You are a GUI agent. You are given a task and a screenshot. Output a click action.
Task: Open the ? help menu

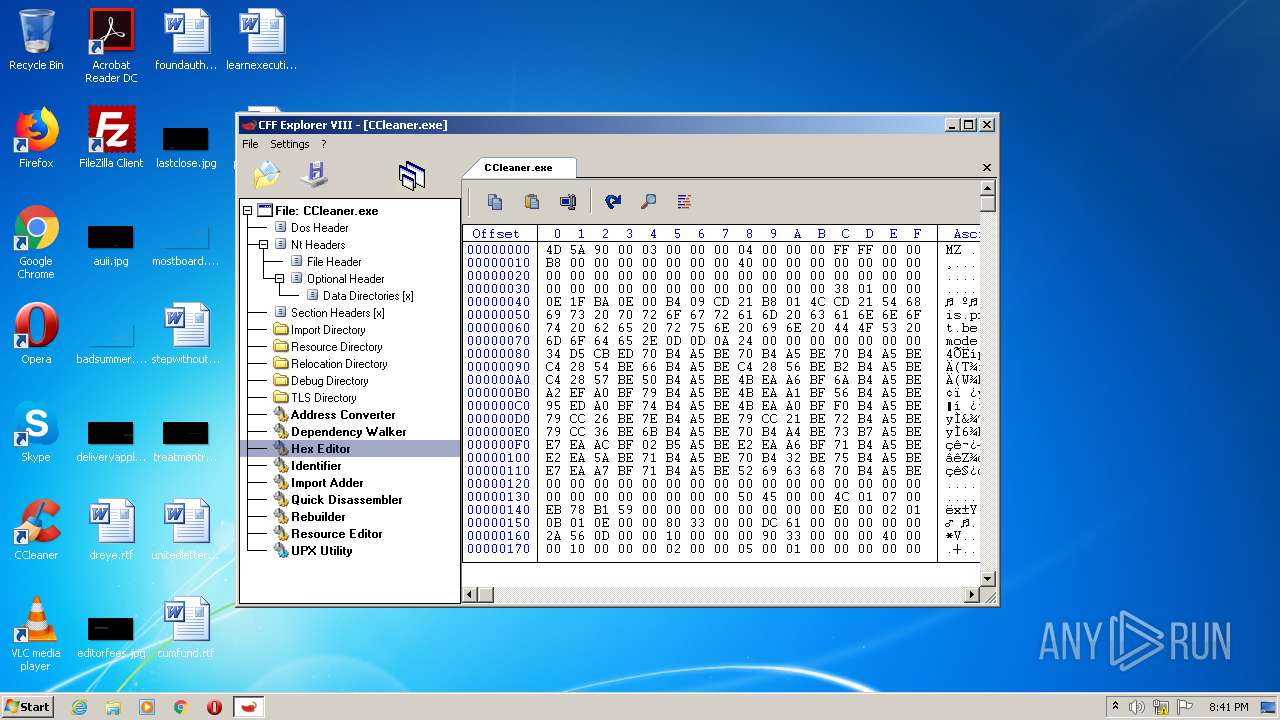tap(323, 144)
